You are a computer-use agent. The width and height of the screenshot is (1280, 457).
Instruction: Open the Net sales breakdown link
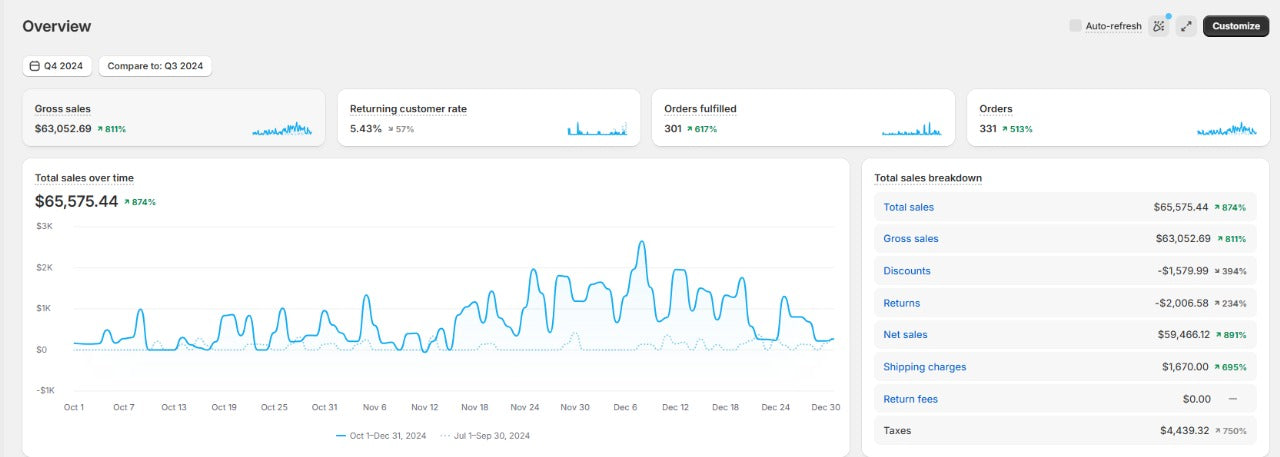coord(905,335)
